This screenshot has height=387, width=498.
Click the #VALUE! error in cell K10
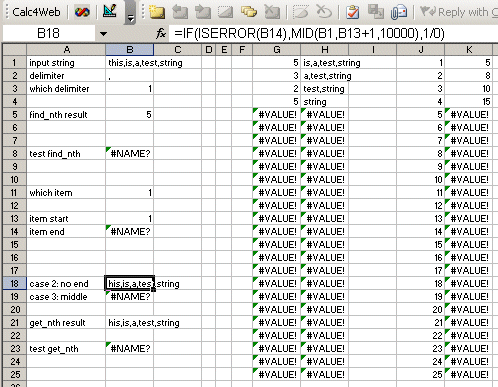click(469, 180)
